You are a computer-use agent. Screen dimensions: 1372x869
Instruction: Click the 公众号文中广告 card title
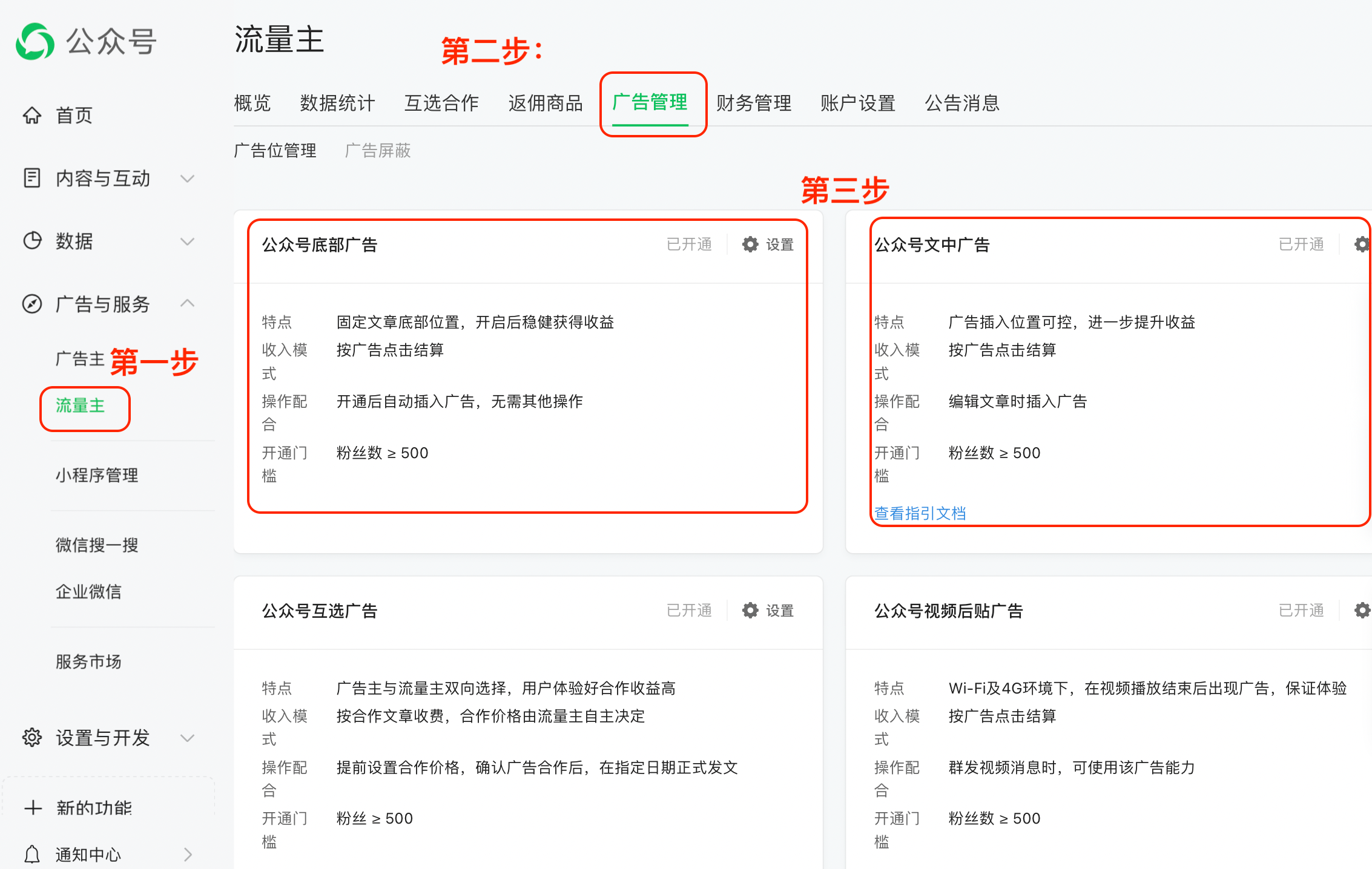(932, 244)
